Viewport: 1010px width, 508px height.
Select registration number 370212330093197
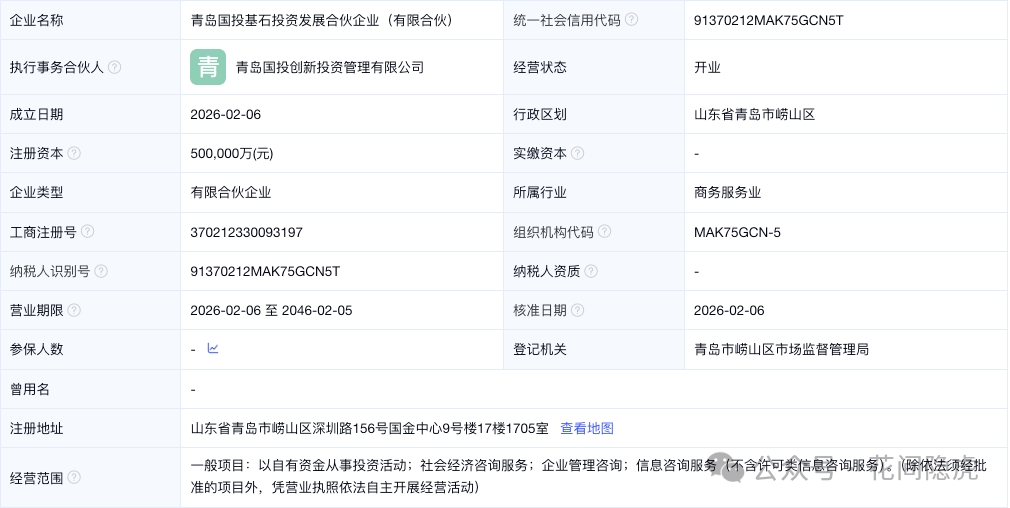(246, 232)
